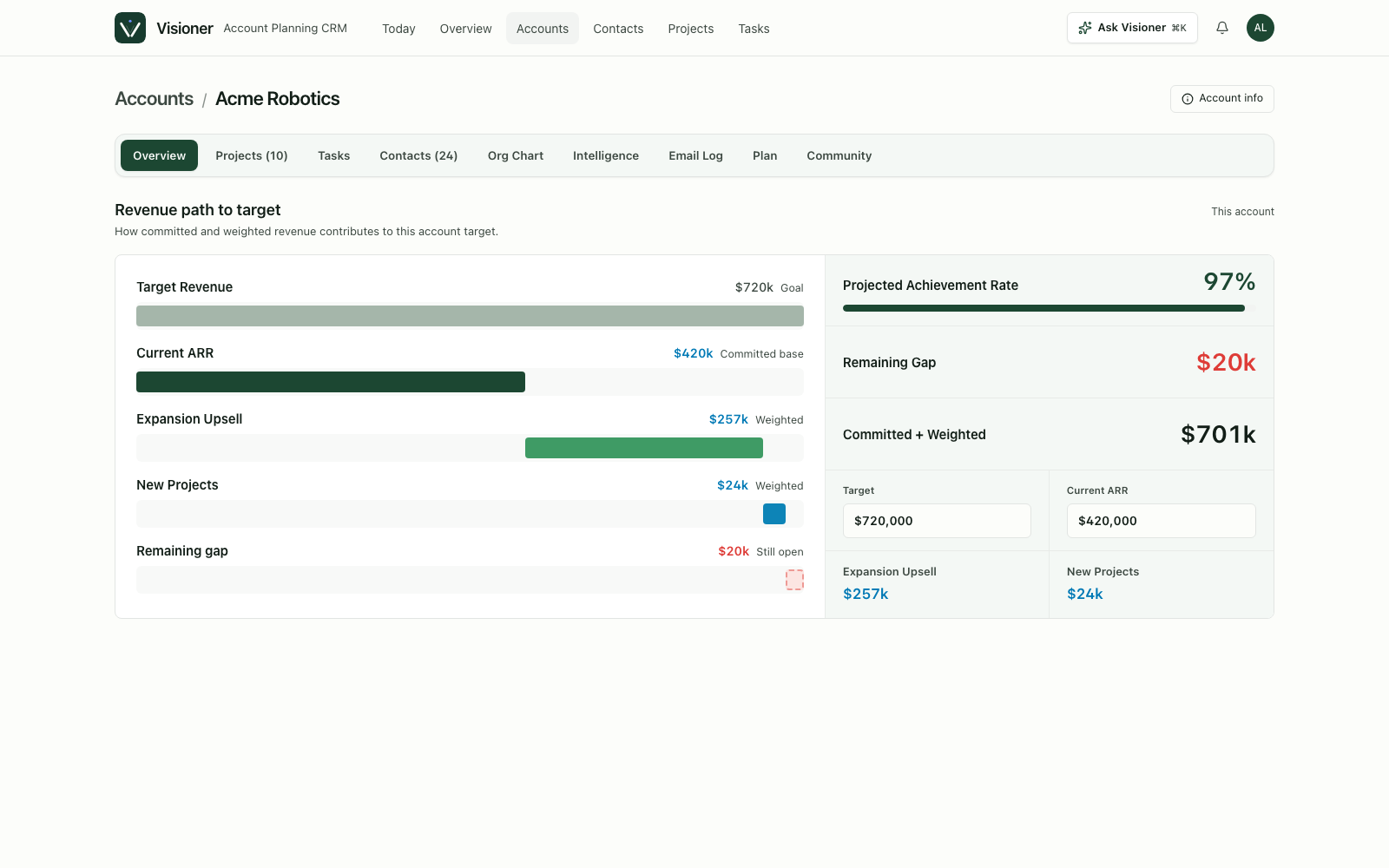1389x868 pixels.
Task: Click the 97% achievement rate figure
Action: click(1229, 282)
